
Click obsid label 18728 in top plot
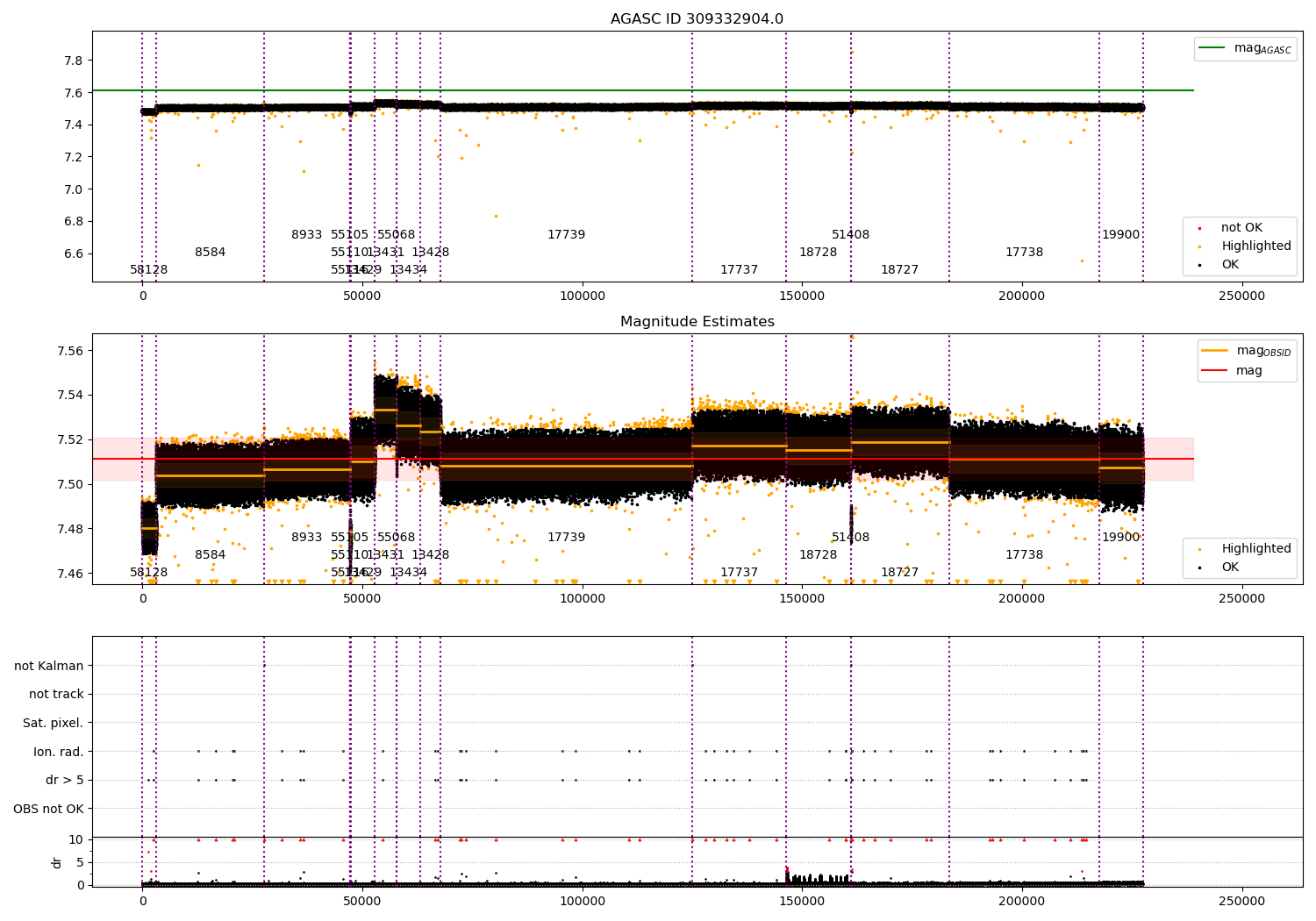[x=819, y=253]
